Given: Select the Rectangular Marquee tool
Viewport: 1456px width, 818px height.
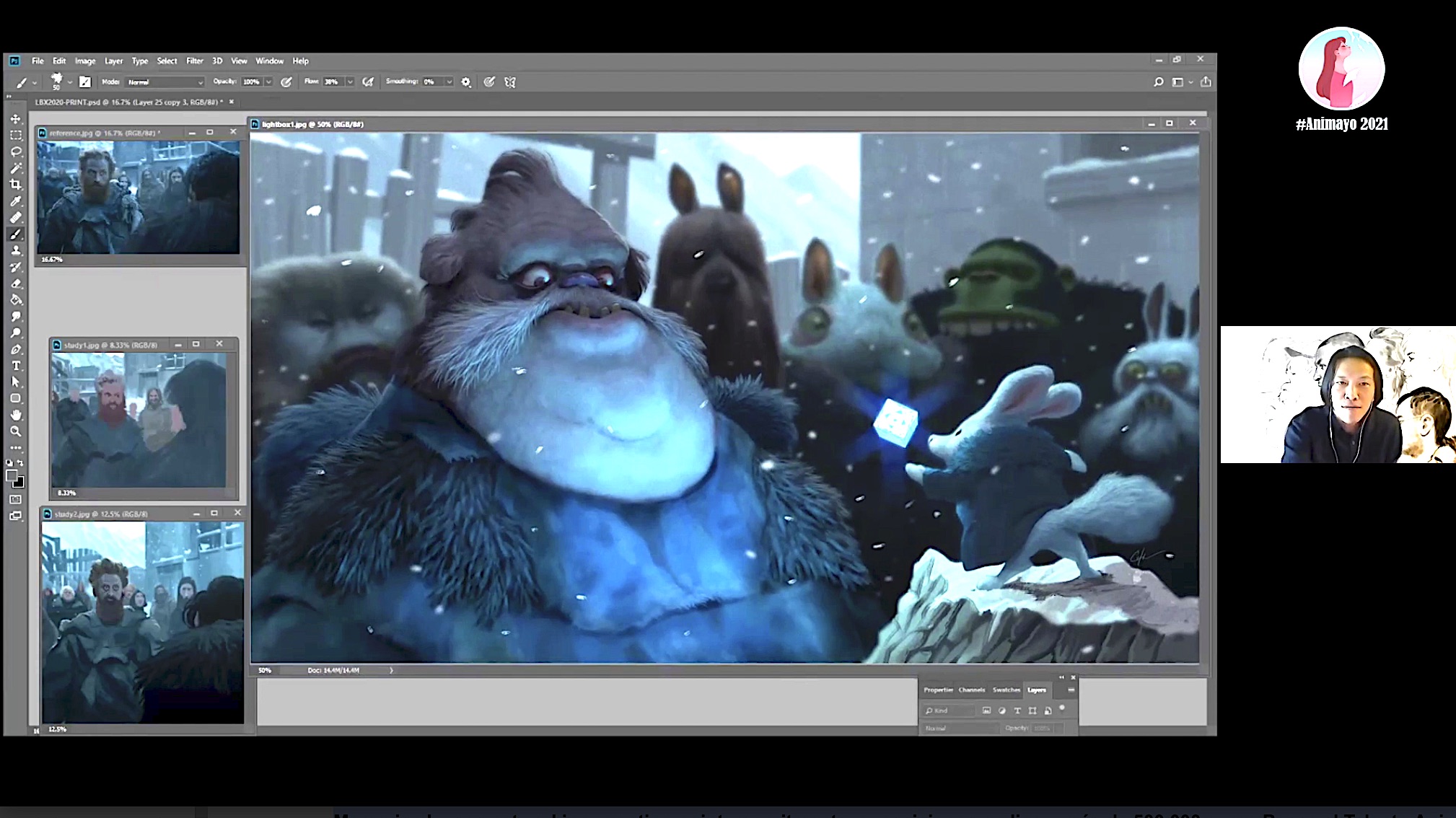Looking at the screenshot, I should [x=16, y=136].
